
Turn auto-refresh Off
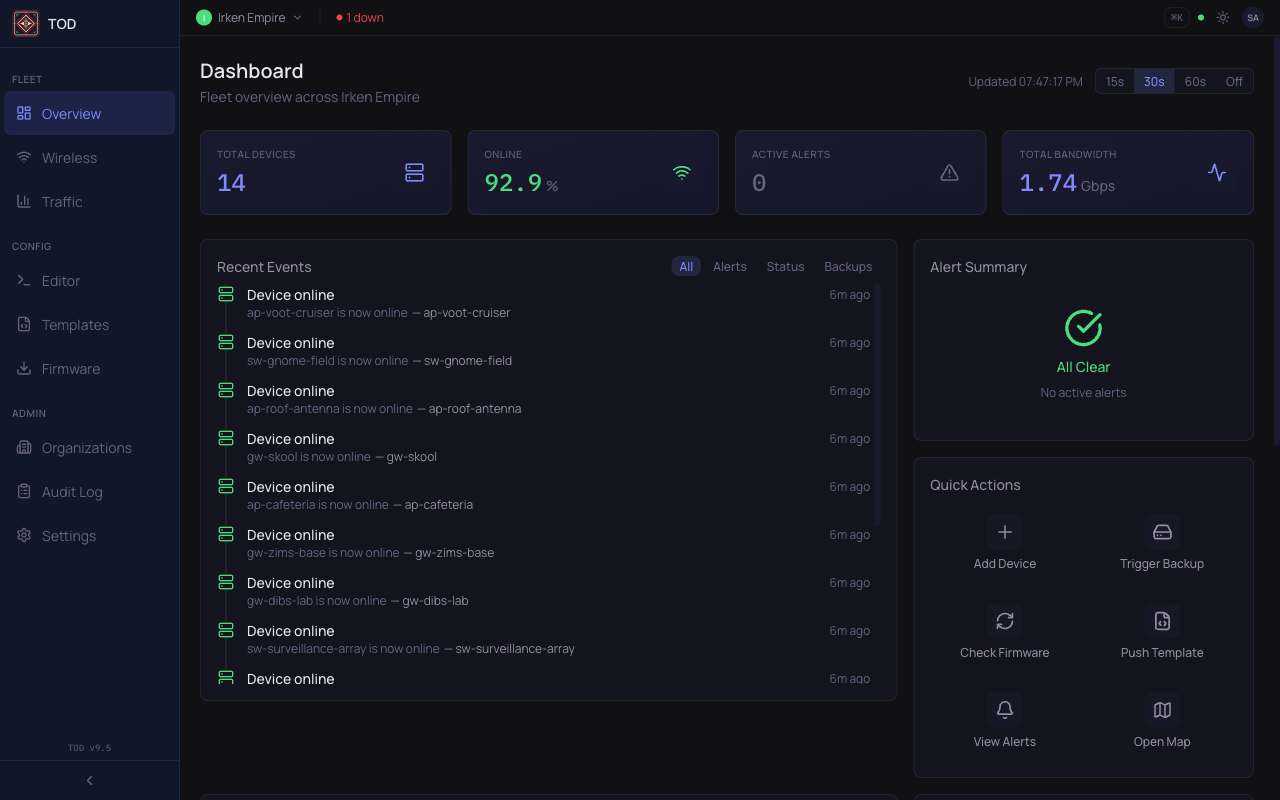[1233, 81]
